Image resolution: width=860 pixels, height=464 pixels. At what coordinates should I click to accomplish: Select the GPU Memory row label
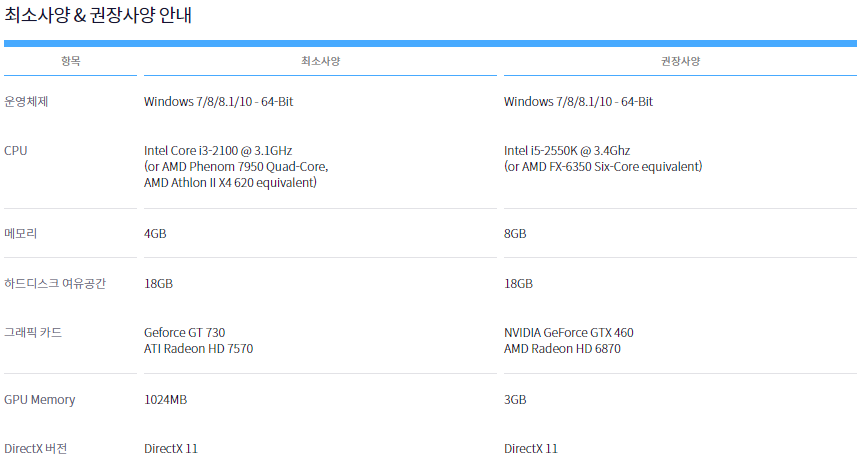(x=39, y=400)
